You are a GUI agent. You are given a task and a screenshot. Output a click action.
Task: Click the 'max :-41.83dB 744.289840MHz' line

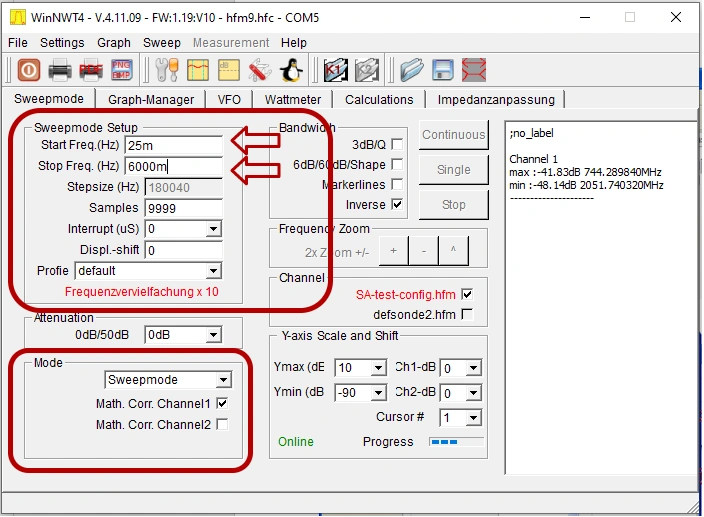[x=585, y=172]
